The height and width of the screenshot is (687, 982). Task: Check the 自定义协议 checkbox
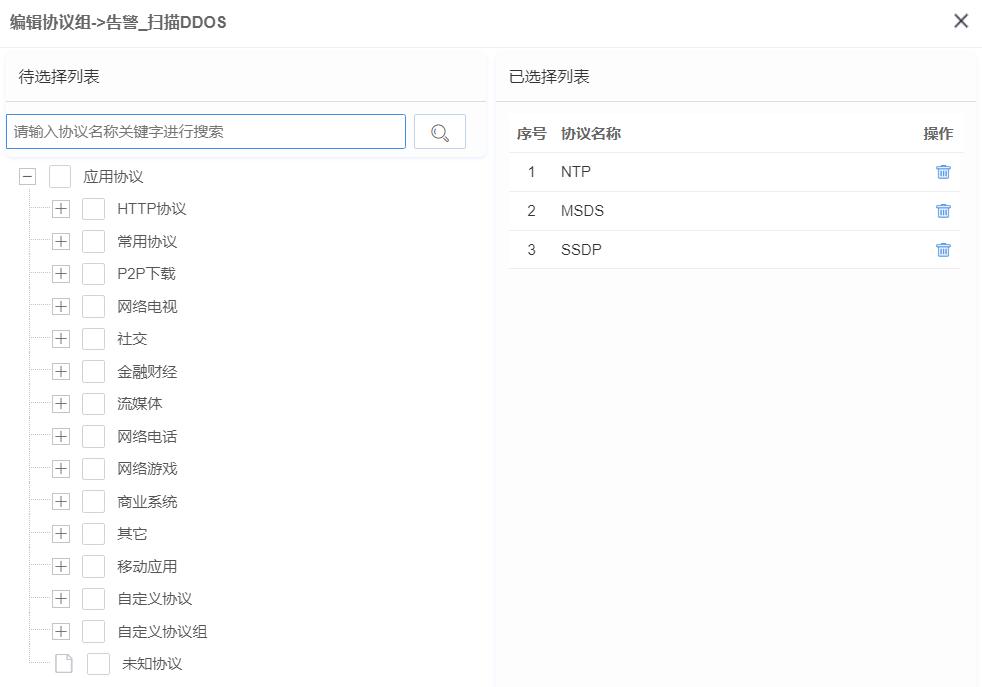pyautogui.click(x=93, y=599)
